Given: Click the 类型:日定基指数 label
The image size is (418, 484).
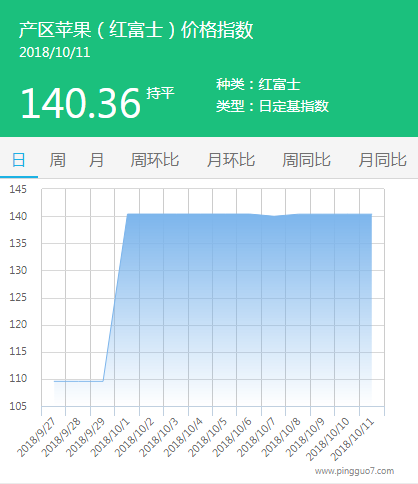Looking at the screenshot, I should [272, 106].
